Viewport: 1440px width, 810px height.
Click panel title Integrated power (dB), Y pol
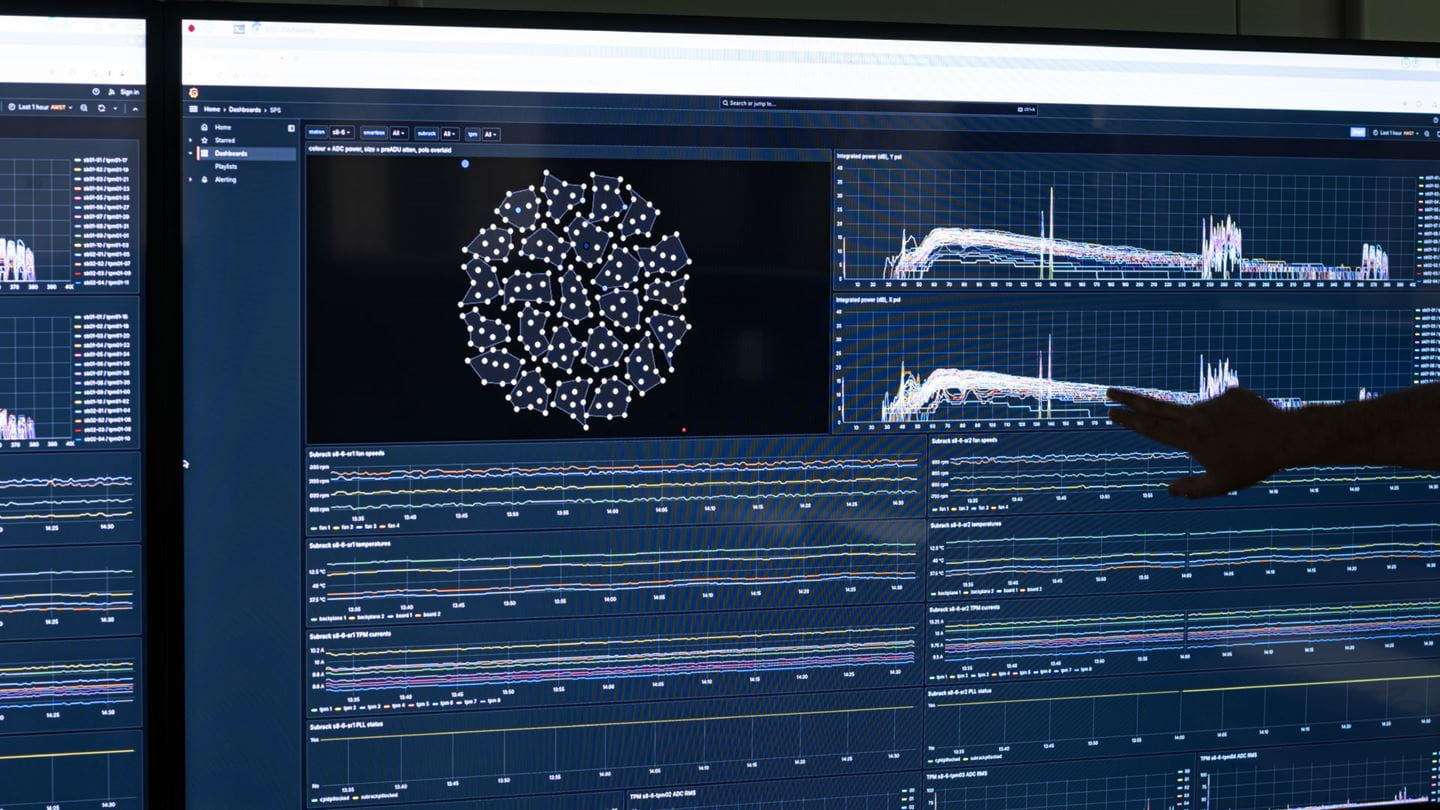click(x=870, y=156)
